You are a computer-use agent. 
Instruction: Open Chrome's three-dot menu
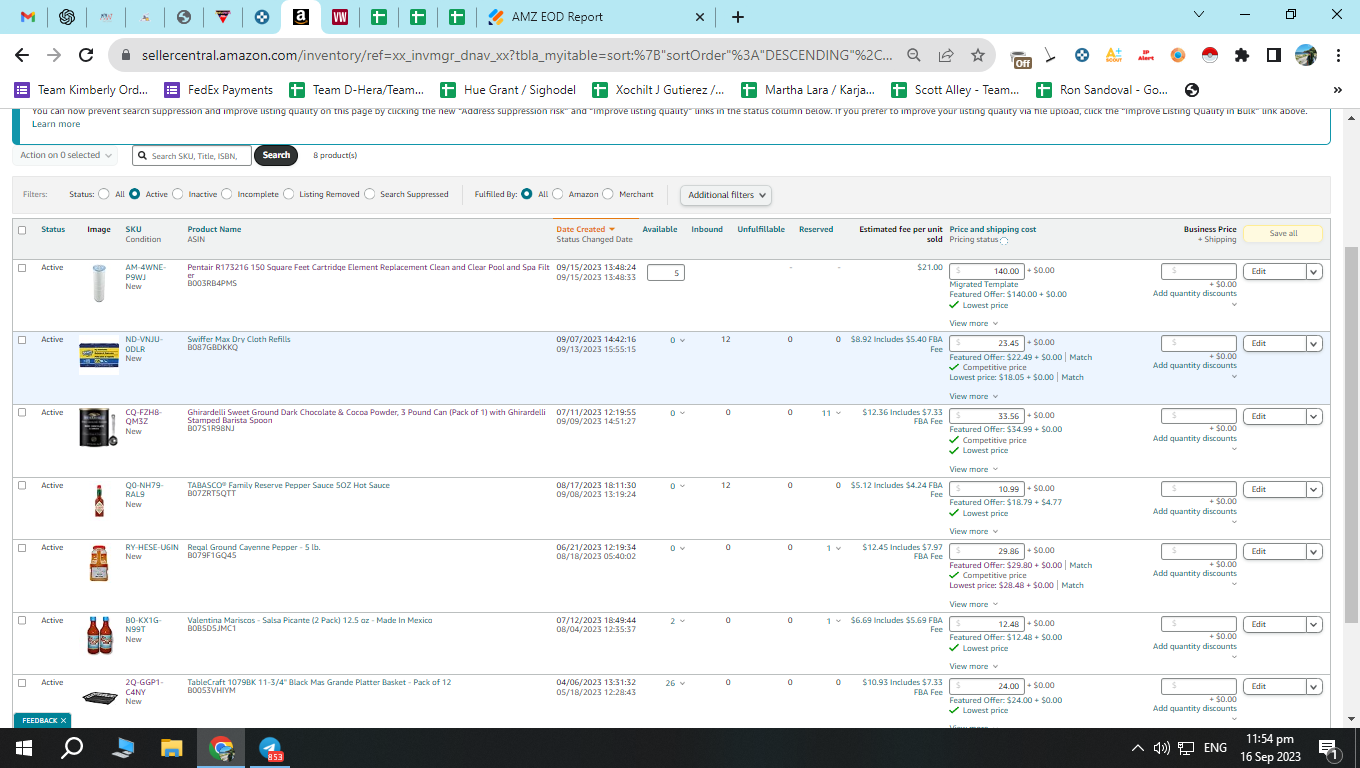pyautogui.click(x=1338, y=55)
